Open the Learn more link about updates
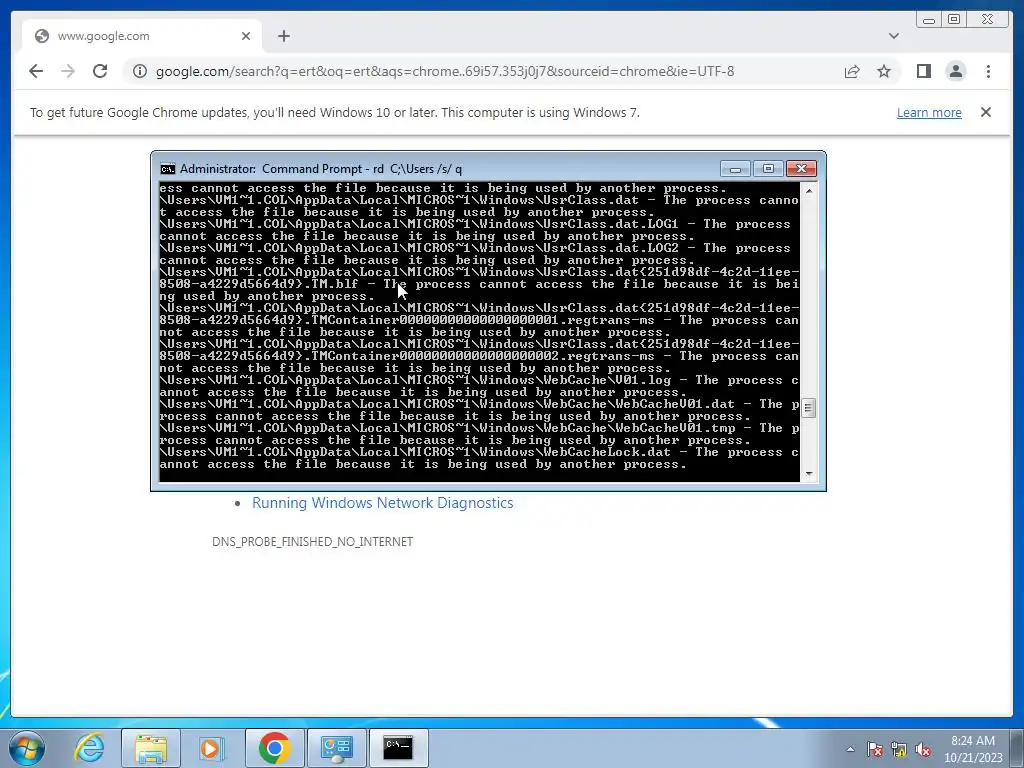The image size is (1024, 768). (929, 112)
